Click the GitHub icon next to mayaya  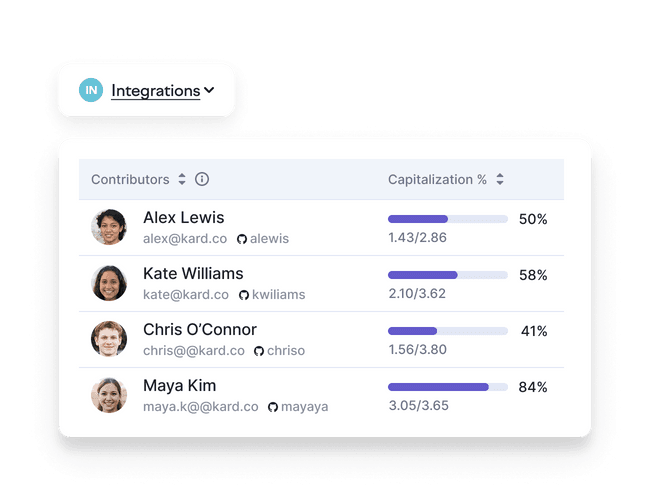pyautogui.click(x=273, y=407)
